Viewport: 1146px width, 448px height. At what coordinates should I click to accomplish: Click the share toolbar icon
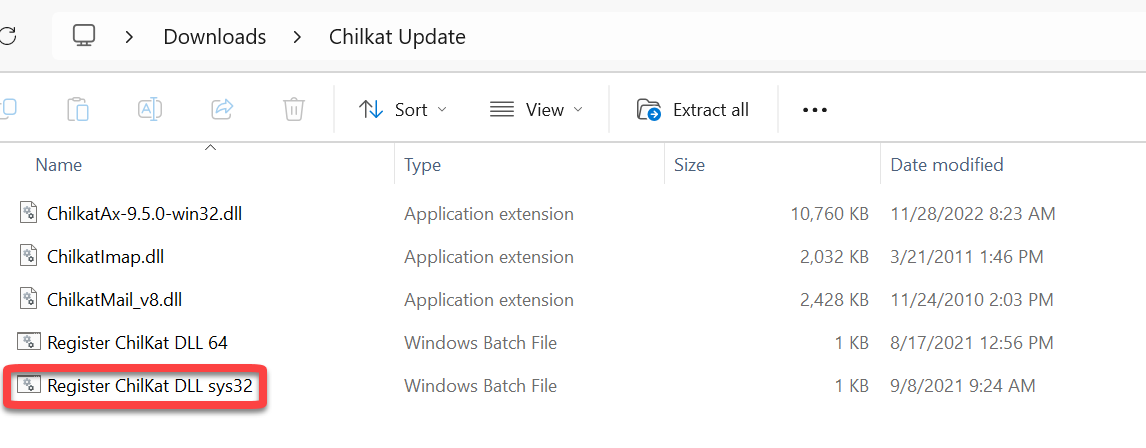pos(222,109)
